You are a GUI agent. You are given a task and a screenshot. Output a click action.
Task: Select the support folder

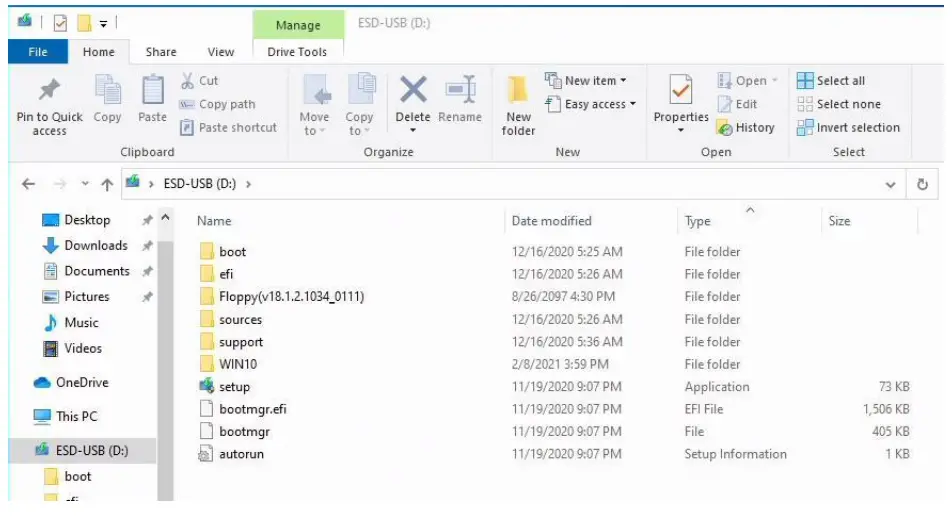coord(240,342)
